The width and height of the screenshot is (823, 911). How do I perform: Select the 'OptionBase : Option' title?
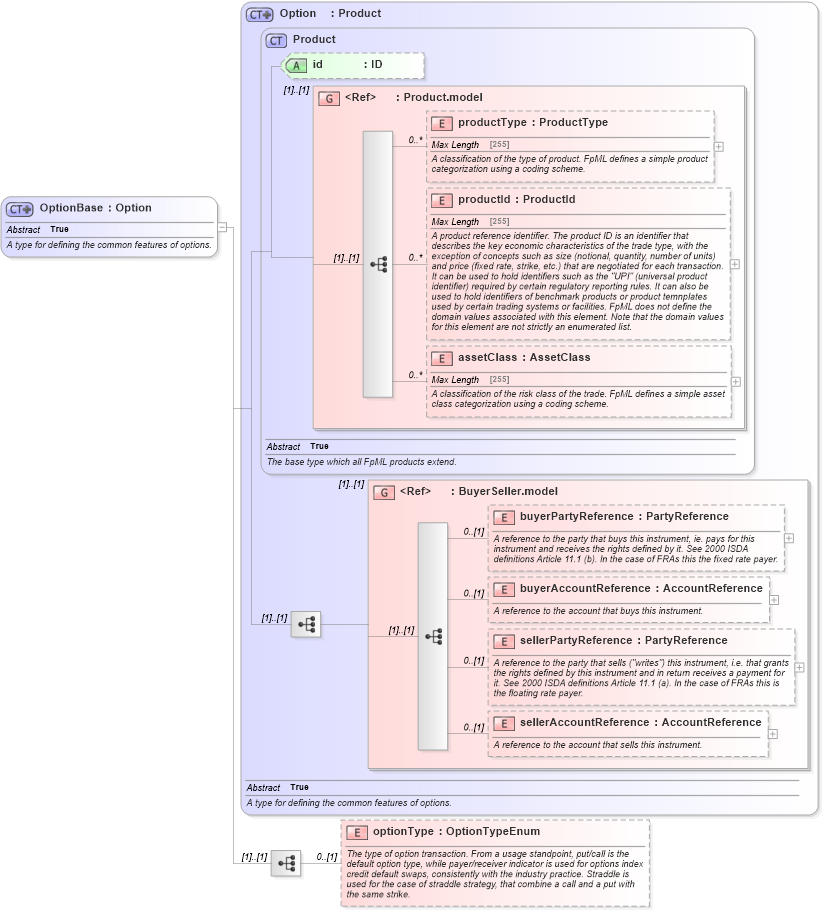(x=95, y=208)
